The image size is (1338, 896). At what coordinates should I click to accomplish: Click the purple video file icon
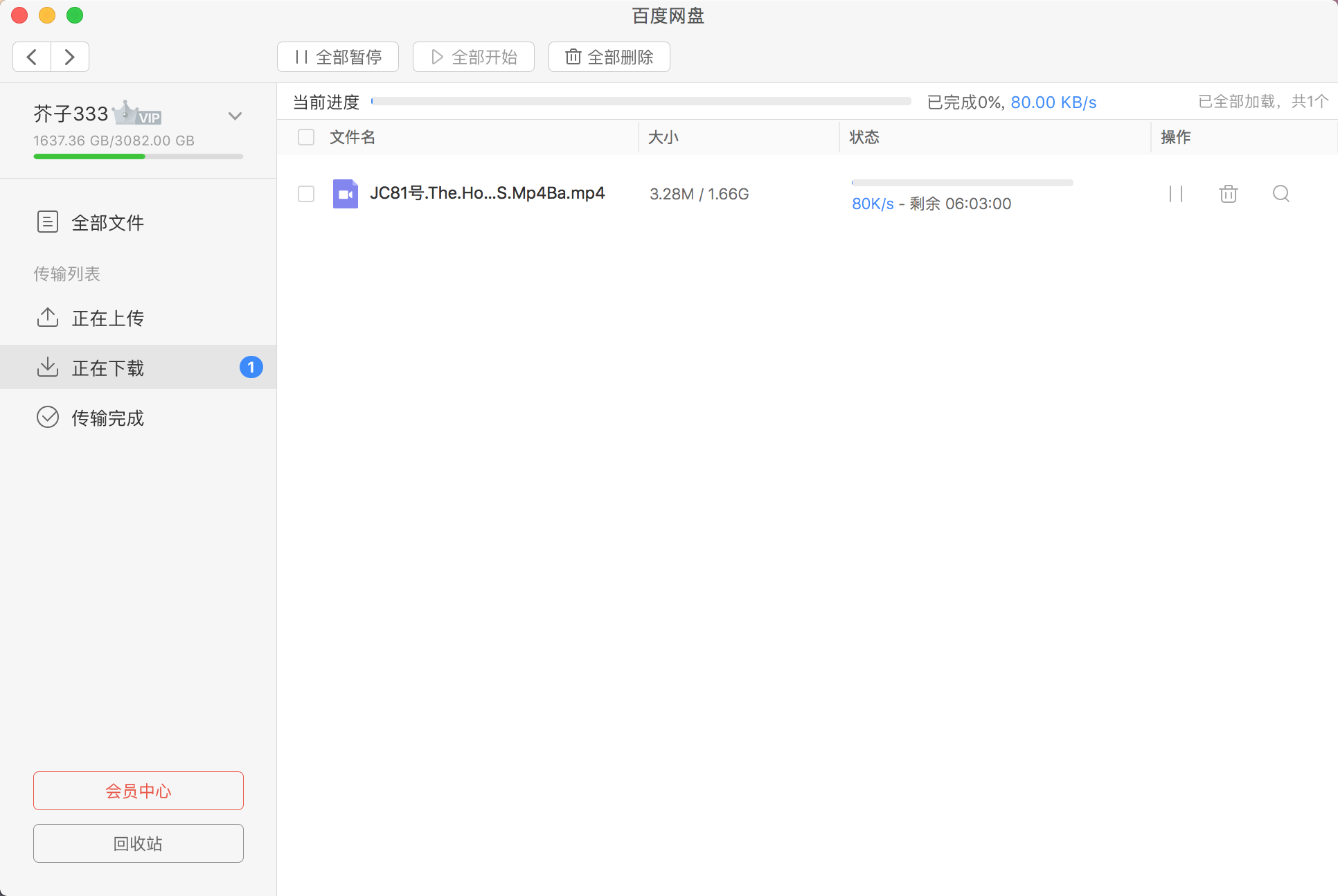point(346,194)
